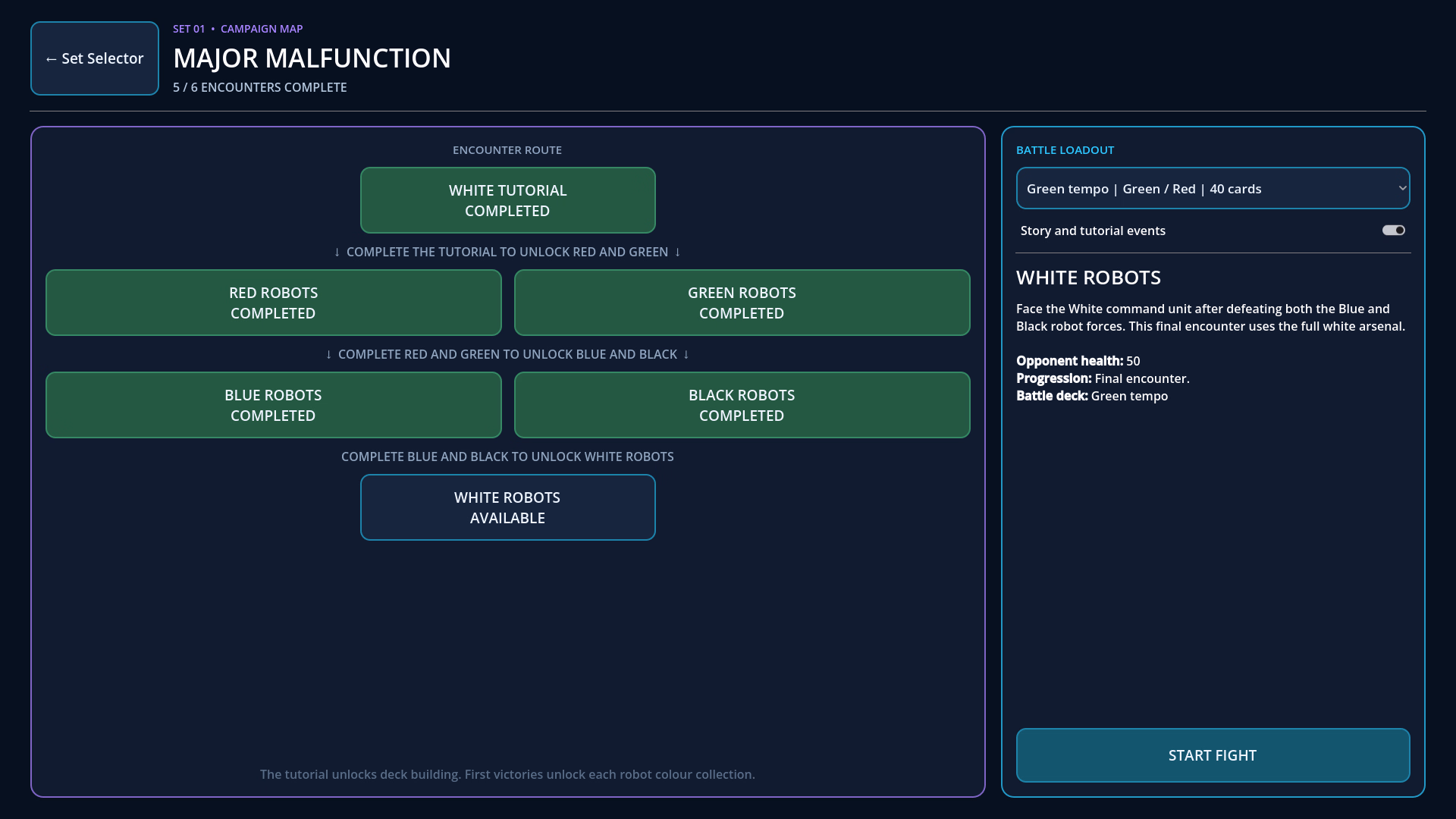Open the battle loadout deck dropdown
This screenshot has width=1456, height=819.
(1213, 188)
